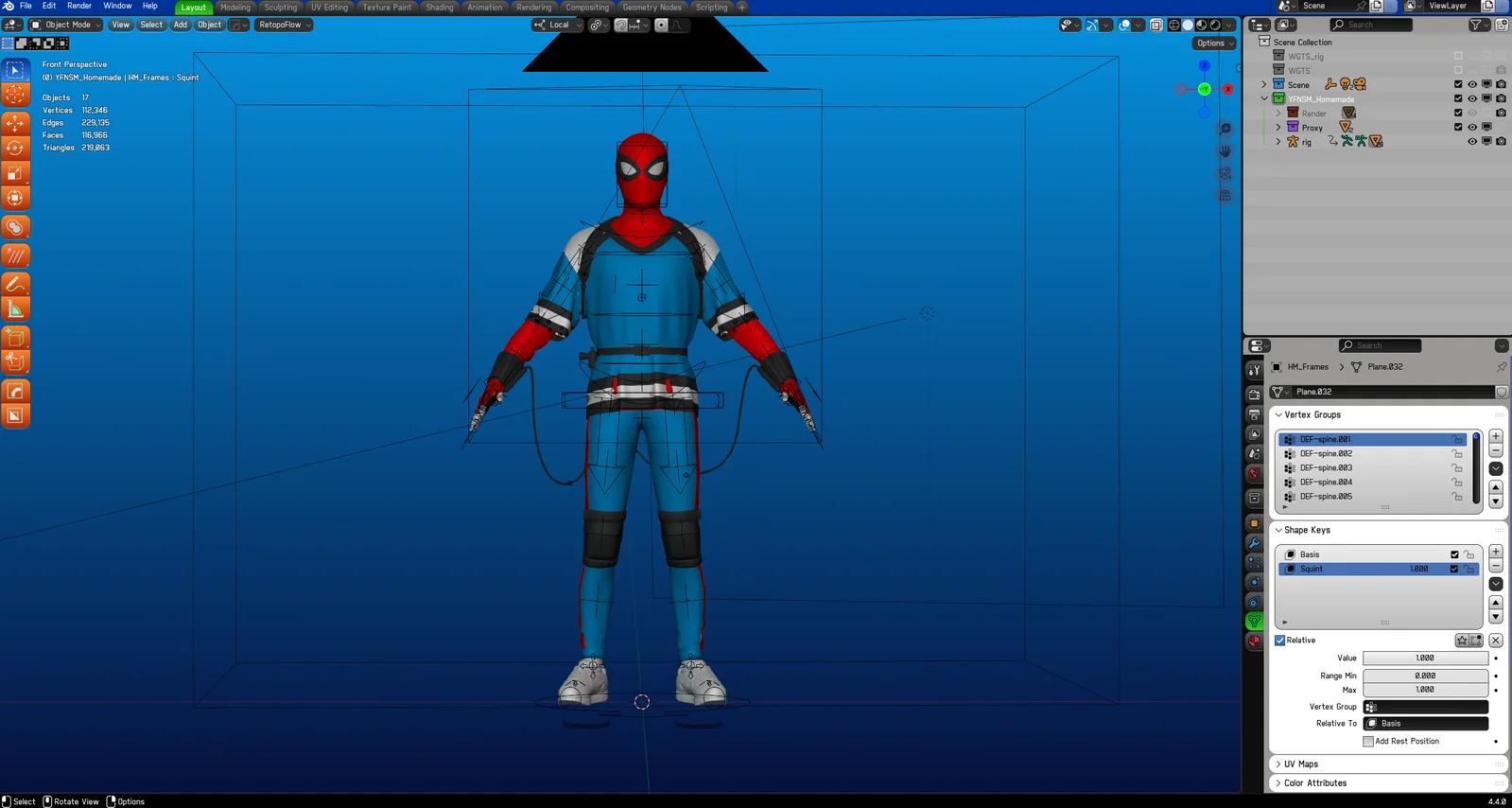Image resolution: width=1512 pixels, height=808 pixels.
Task: Open the Object Mode dropdown
Action: click(64, 26)
